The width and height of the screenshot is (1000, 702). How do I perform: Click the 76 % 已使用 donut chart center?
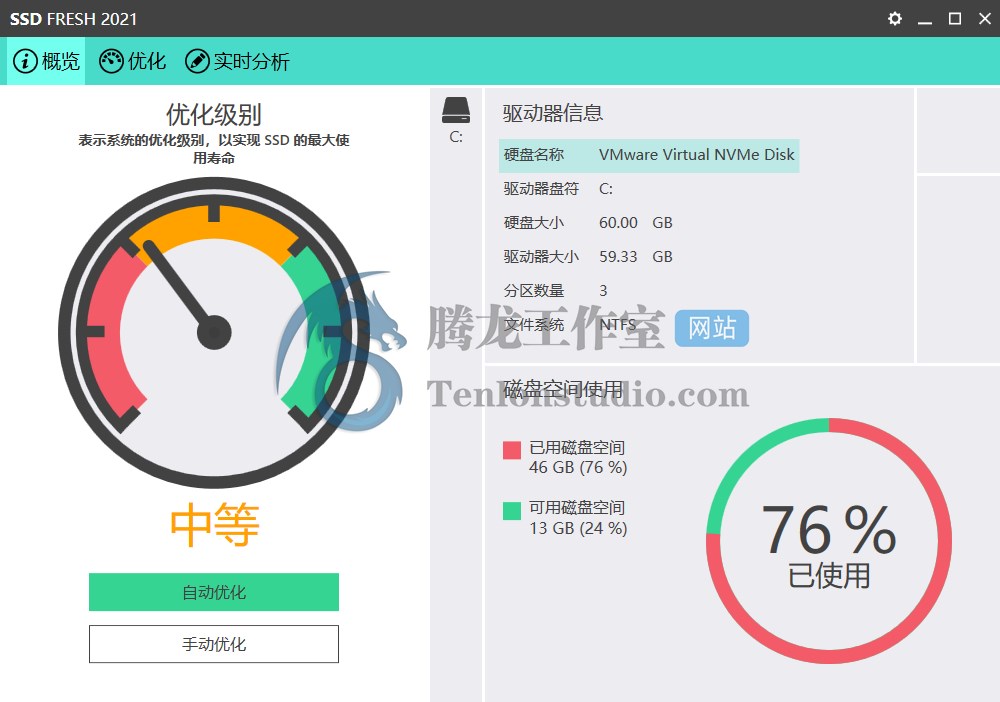tap(829, 541)
